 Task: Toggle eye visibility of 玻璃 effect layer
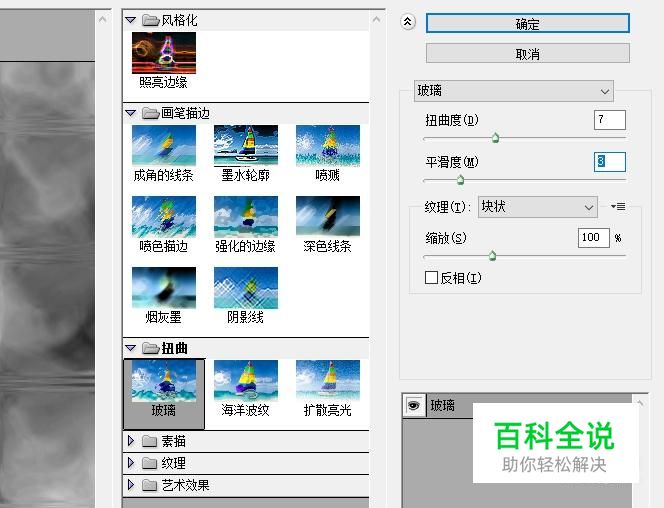click(x=413, y=406)
